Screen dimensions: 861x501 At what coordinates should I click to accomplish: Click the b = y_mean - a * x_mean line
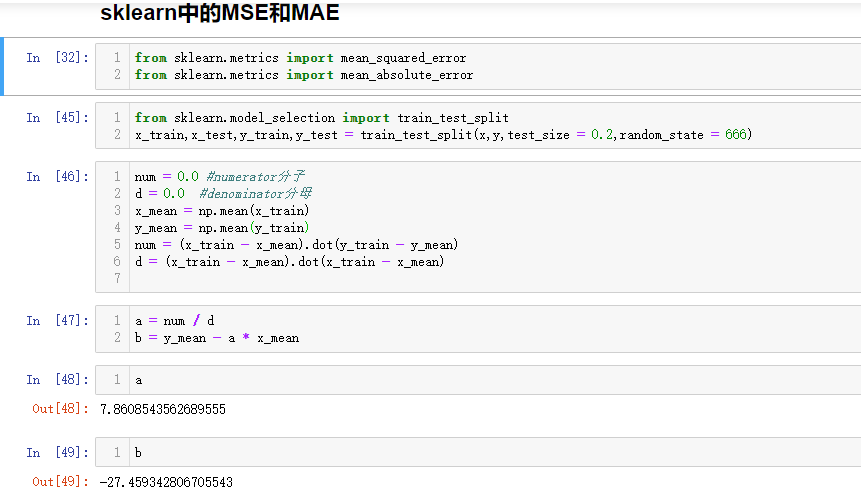[217, 338]
